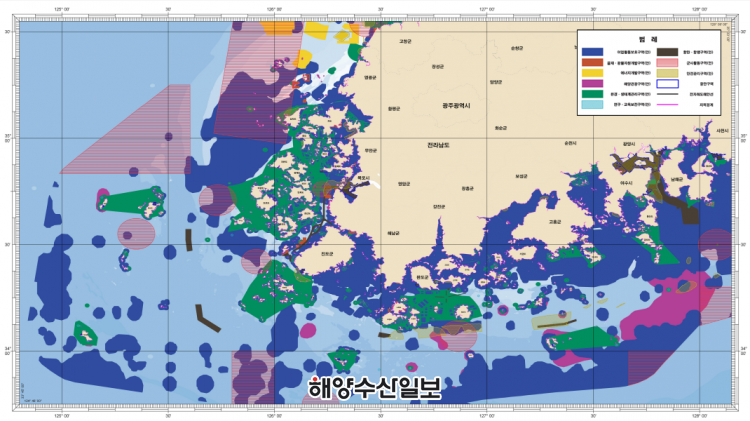Click the khaki tan legend swatch
750x421 pixels.
point(667,73)
